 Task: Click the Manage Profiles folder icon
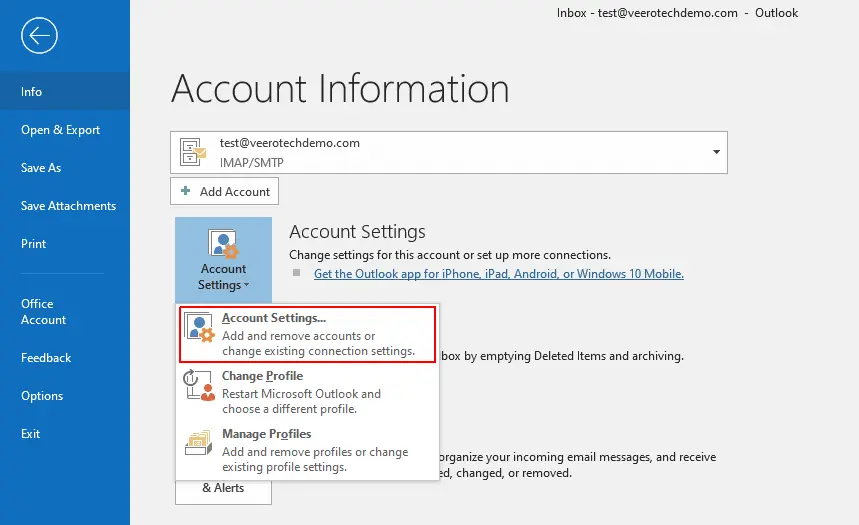click(198, 443)
